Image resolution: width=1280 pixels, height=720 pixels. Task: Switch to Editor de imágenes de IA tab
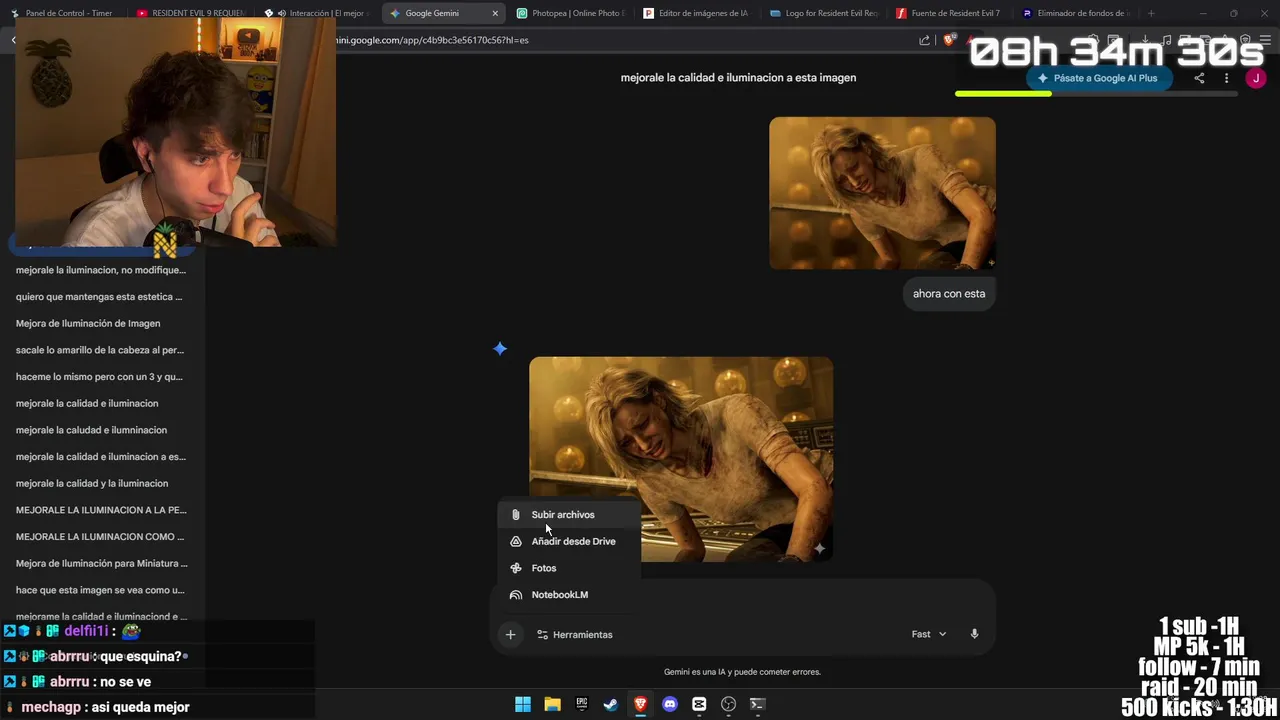(x=697, y=13)
